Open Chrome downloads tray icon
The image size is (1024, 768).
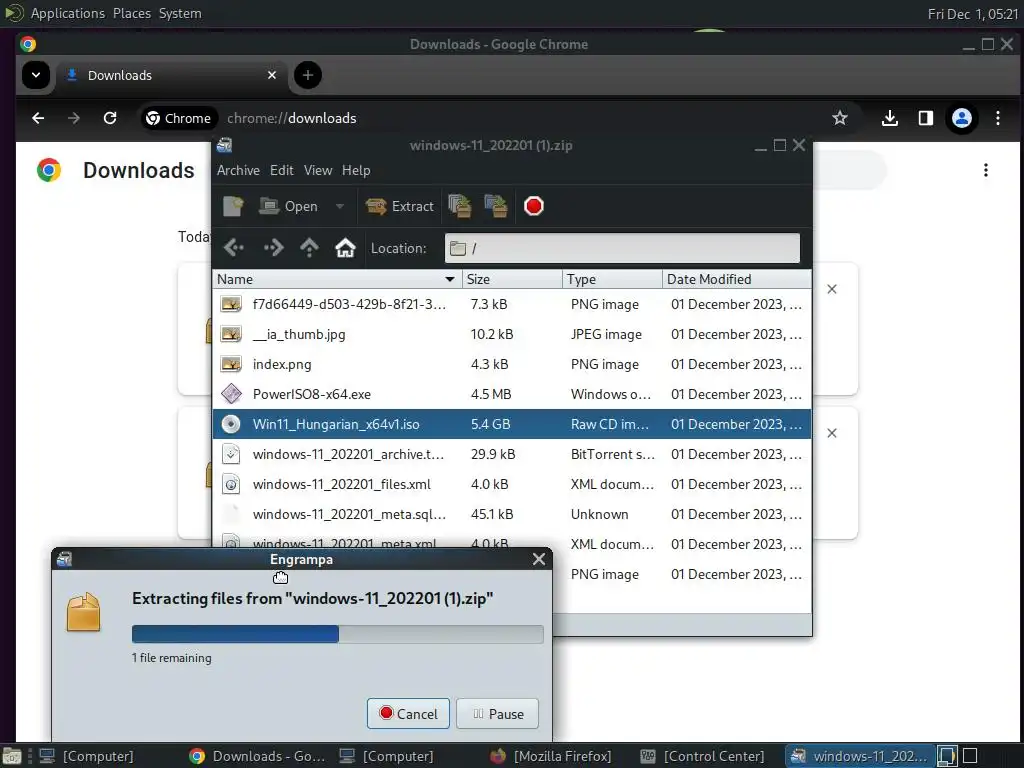889,118
